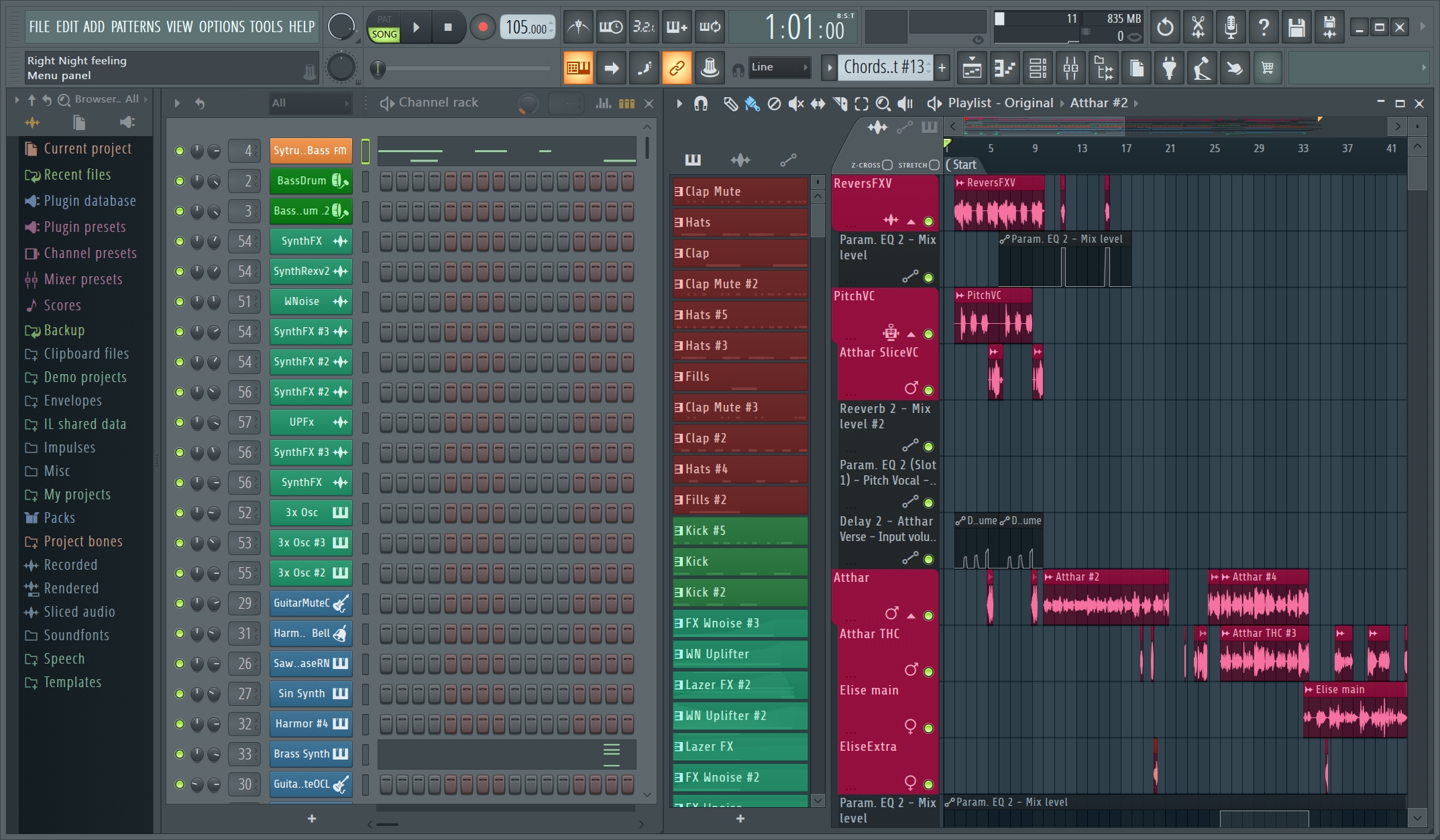Switch playback mode to SONG
The height and width of the screenshot is (840, 1440).
click(383, 32)
